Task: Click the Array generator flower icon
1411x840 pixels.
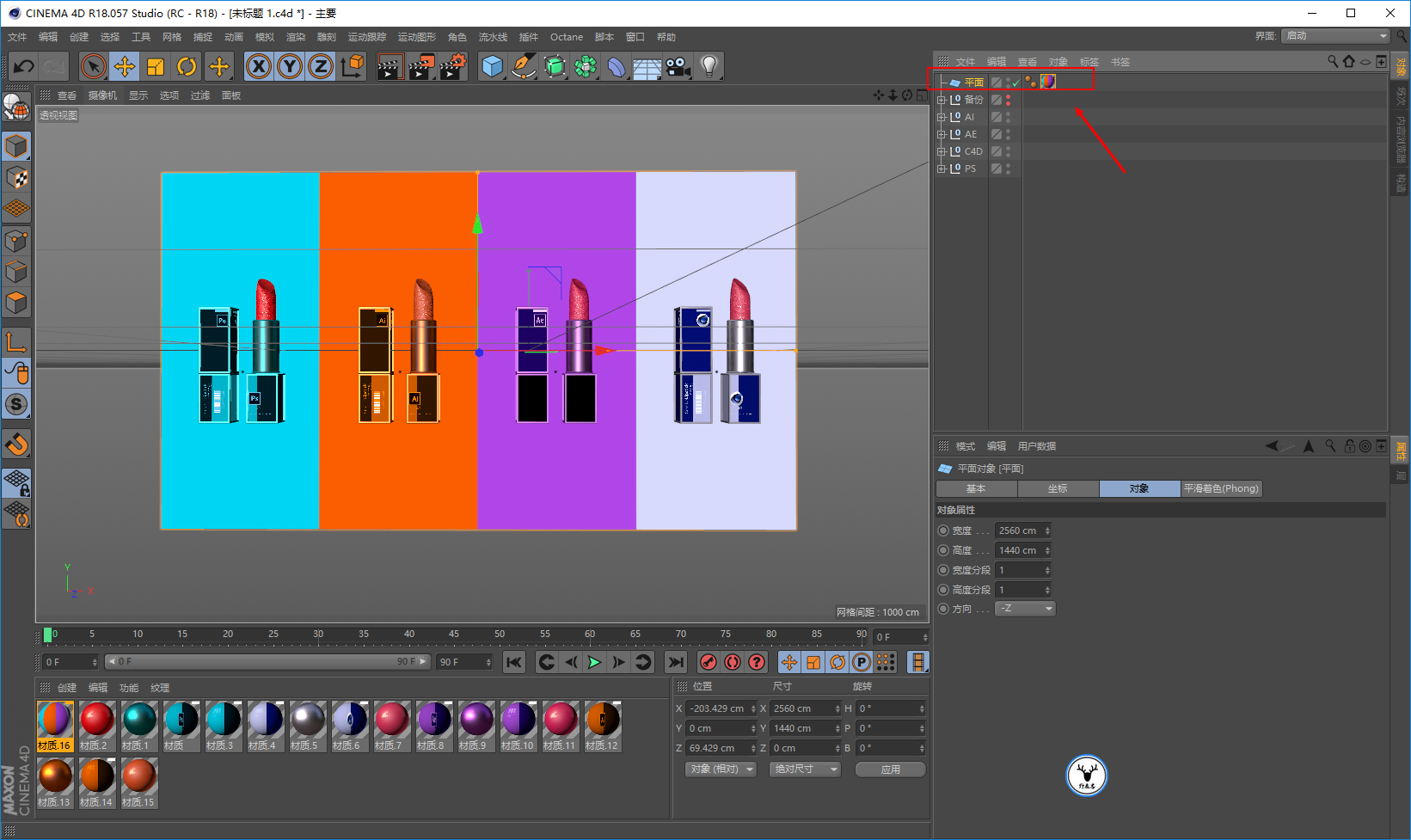Action: point(585,66)
